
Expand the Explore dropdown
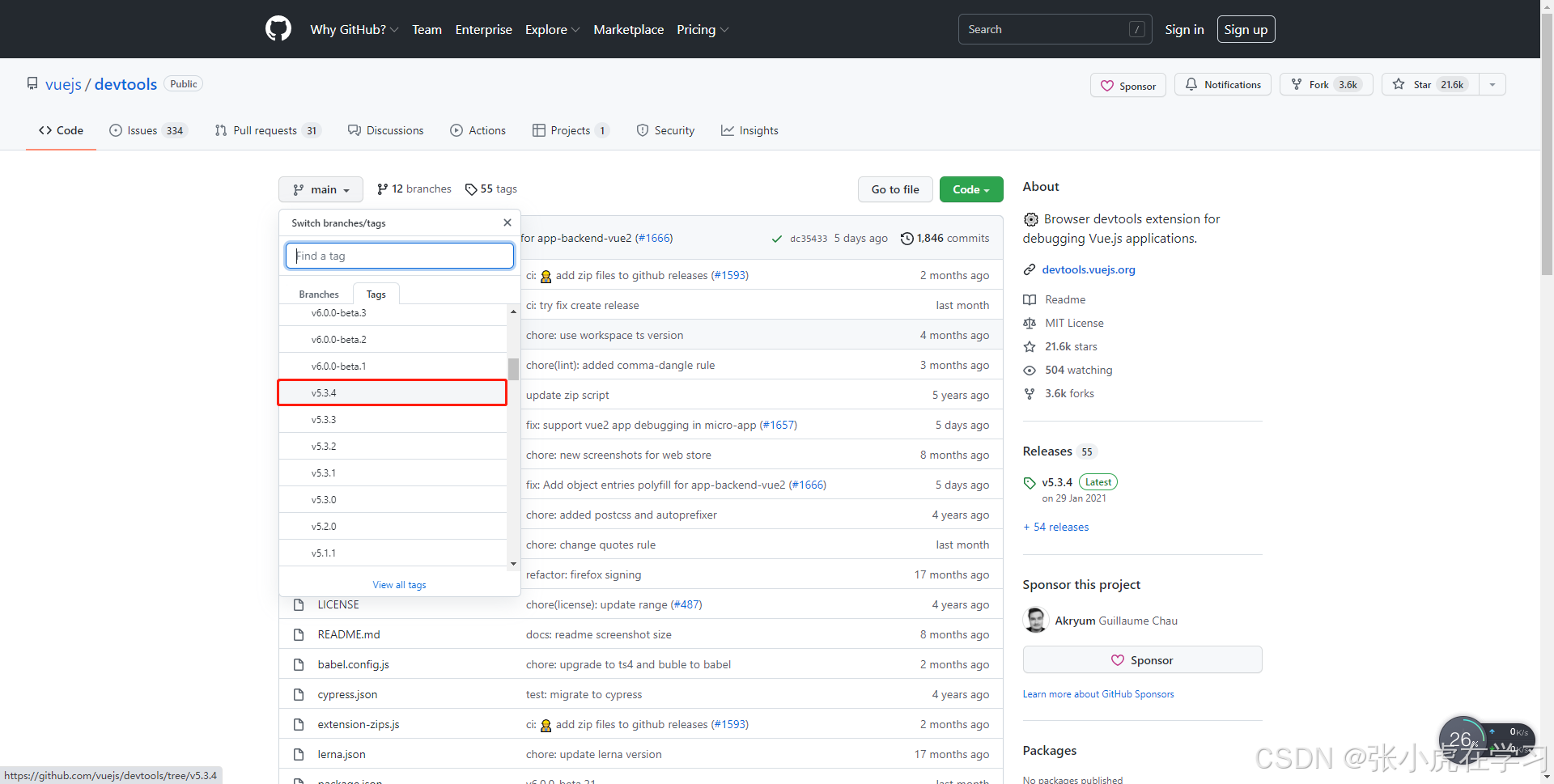(x=552, y=29)
